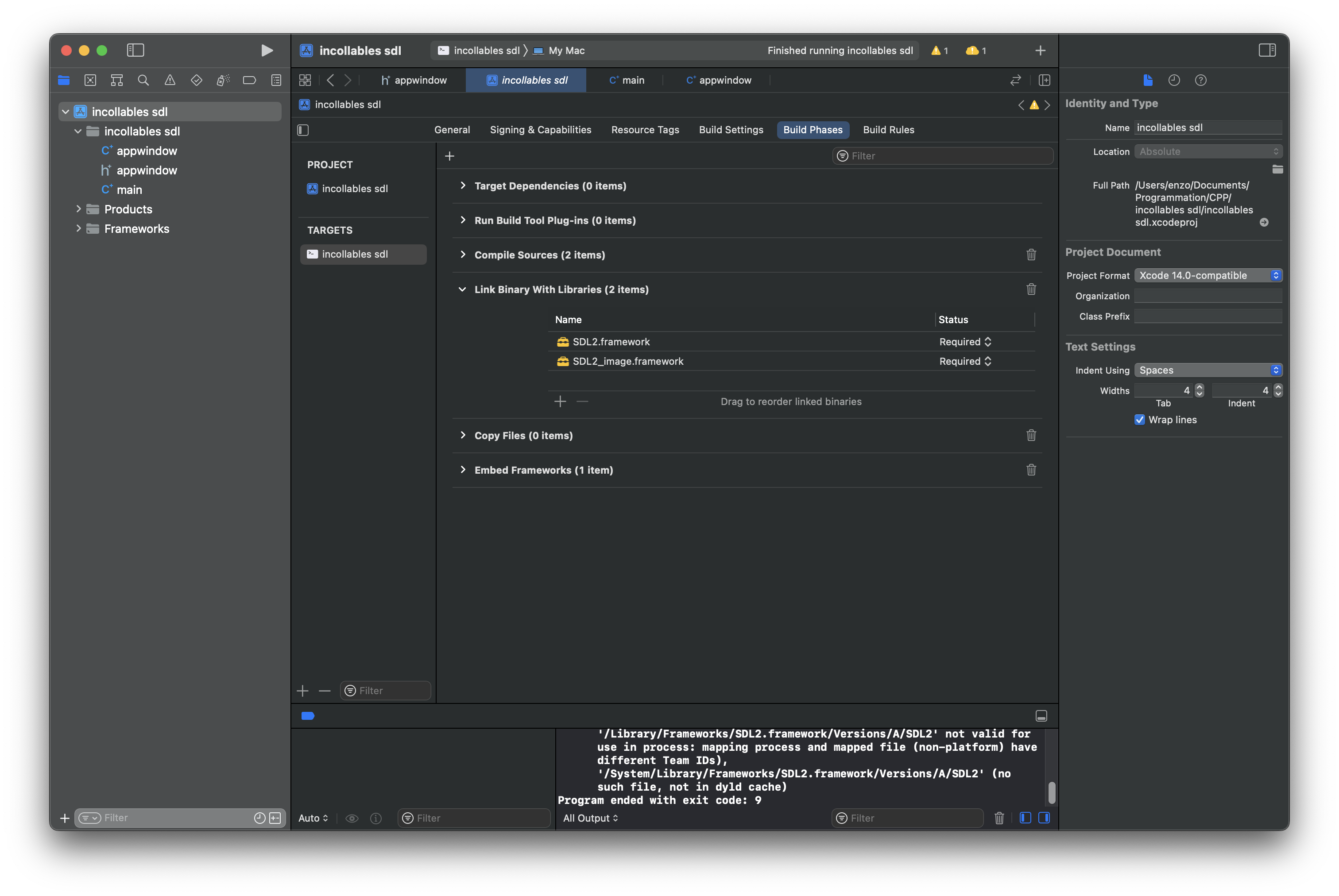Open the Find navigator magnifier
Viewport: 1339px width, 896px height.
(x=143, y=80)
